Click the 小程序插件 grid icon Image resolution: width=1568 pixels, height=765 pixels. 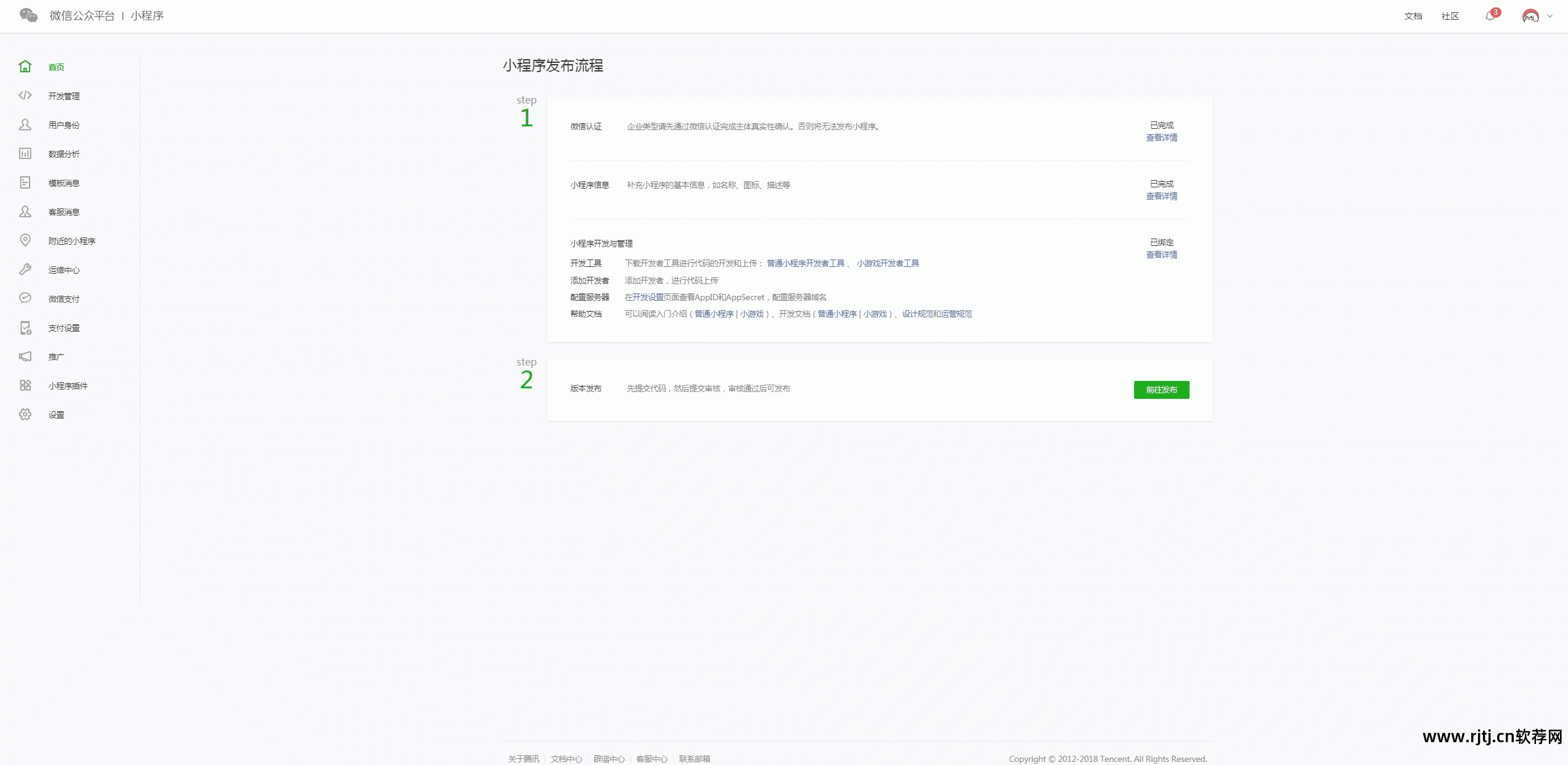25,385
